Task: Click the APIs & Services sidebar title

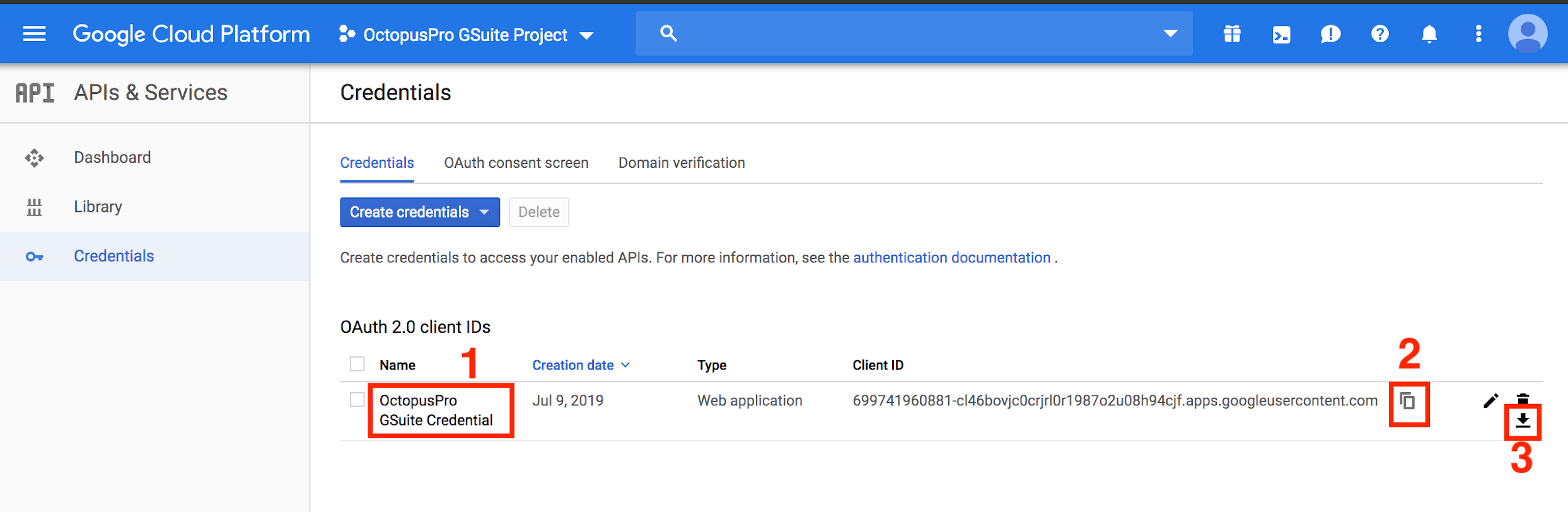Action: point(151,93)
